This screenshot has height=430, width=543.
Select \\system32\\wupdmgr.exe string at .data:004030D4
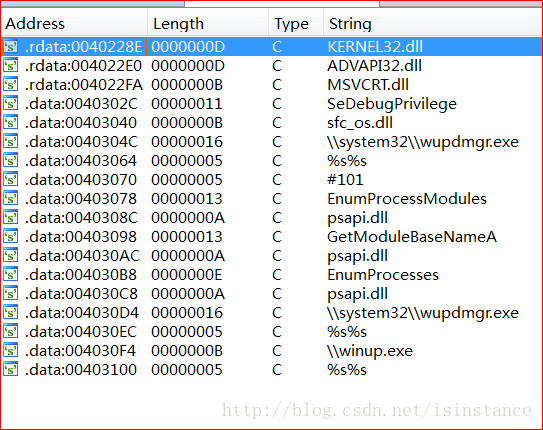point(423,313)
